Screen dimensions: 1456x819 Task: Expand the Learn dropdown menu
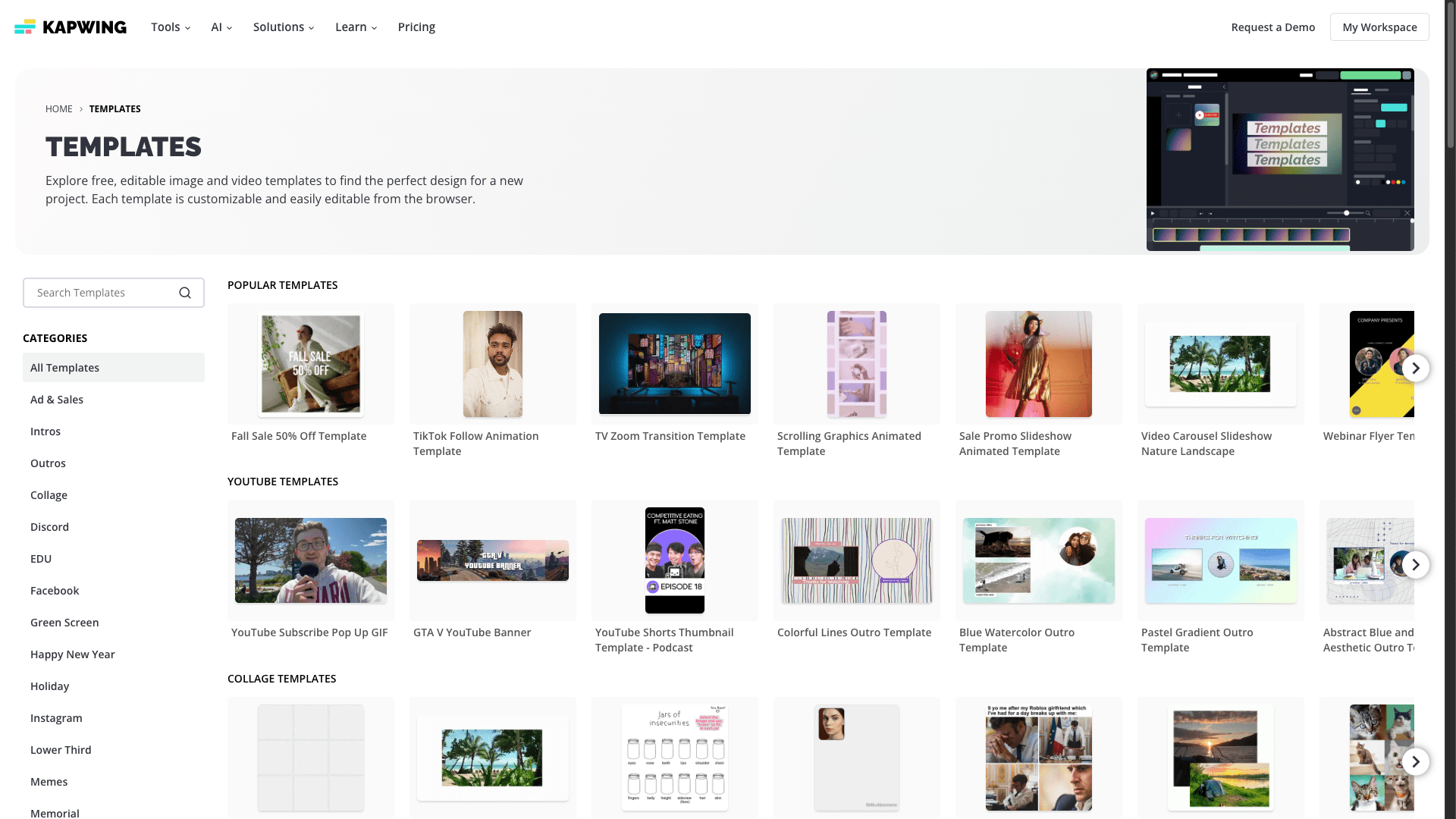tap(356, 27)
